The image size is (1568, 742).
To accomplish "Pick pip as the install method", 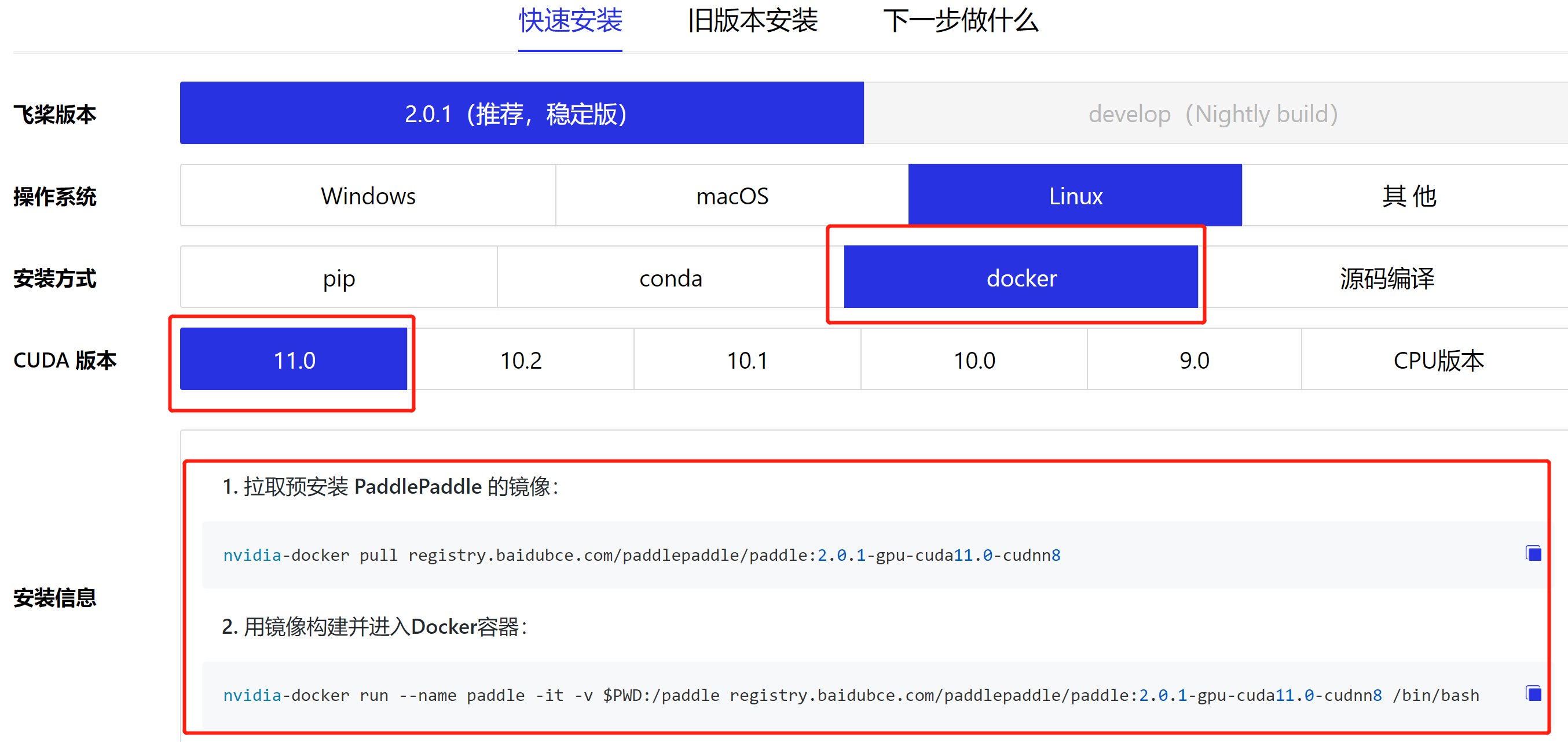I will pos(338,278).
